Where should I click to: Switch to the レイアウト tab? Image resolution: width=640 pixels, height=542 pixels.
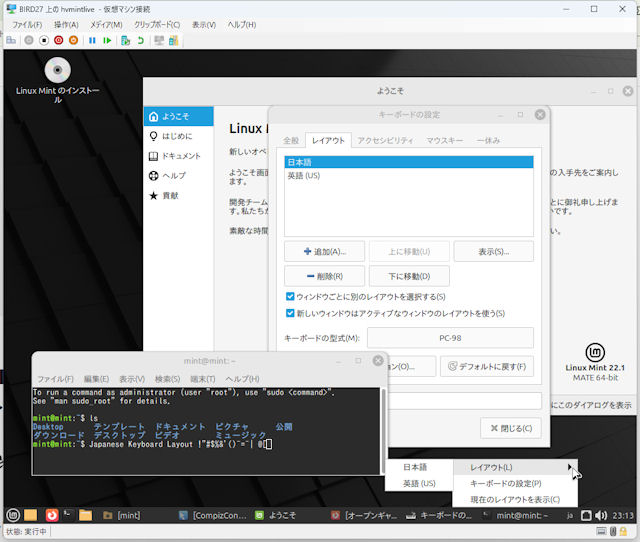point(328,140)
